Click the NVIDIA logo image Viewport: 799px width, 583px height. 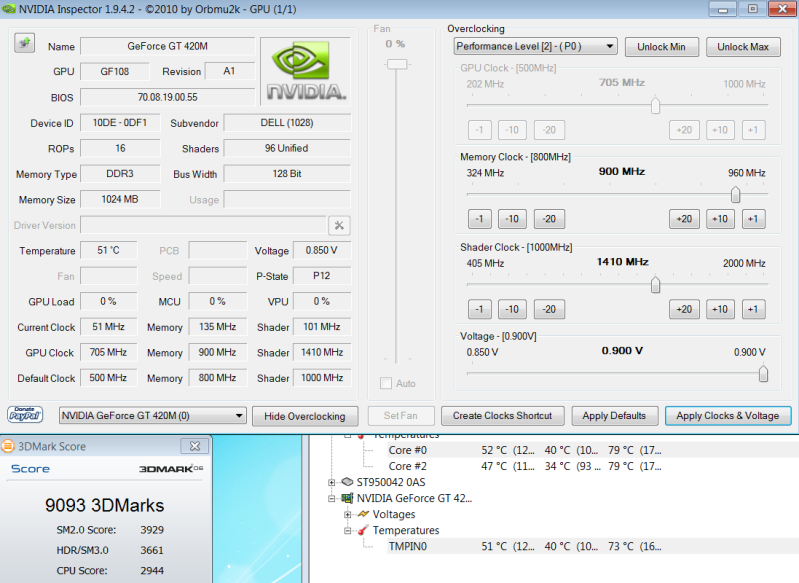point(306,71)
